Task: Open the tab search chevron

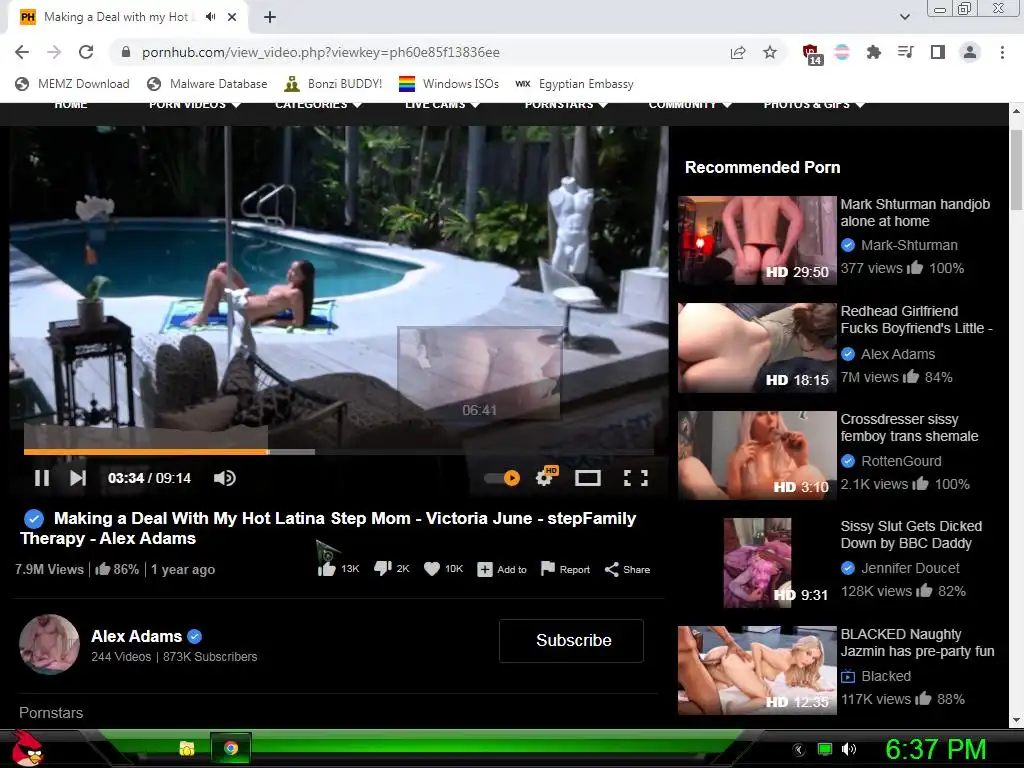Action: point(904,17)
